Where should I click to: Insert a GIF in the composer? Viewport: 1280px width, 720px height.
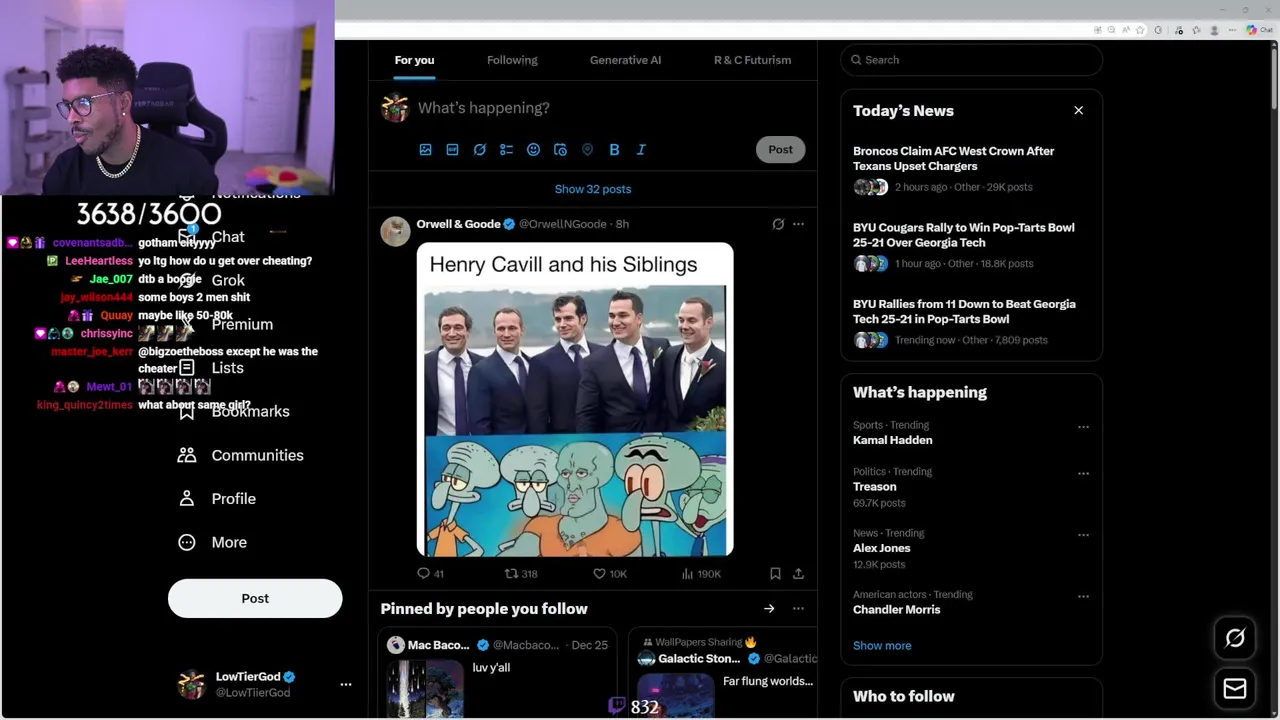tap(452, 150)
